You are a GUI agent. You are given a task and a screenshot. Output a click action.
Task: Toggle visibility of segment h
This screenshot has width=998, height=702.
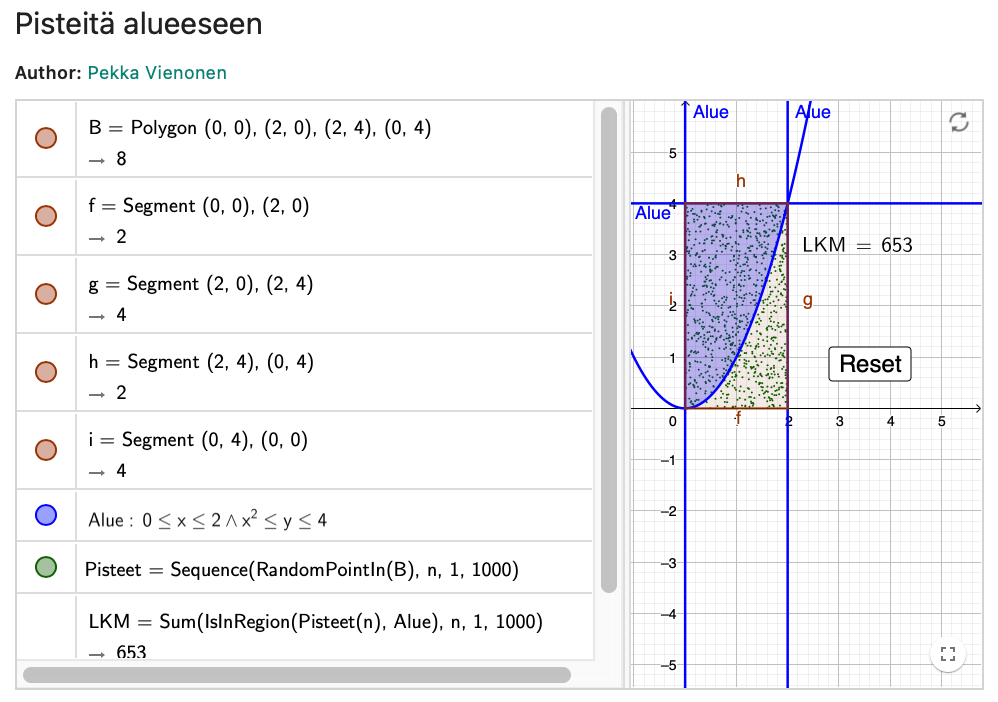point(46,372)
